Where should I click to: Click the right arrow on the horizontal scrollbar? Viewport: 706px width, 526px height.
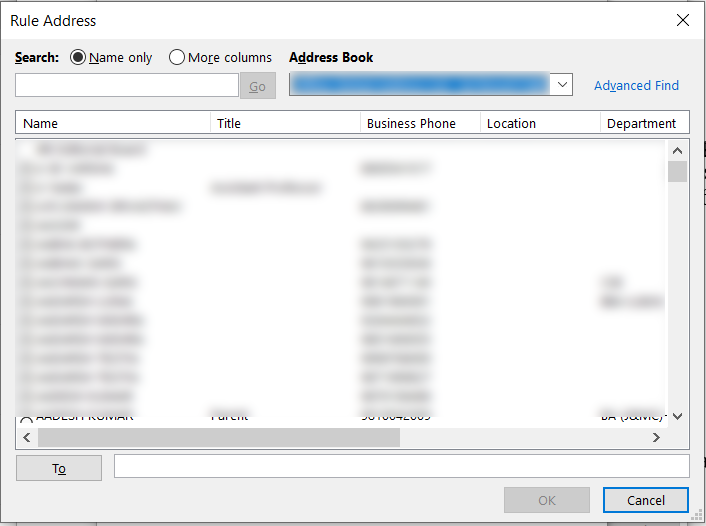tap(656, 438)
